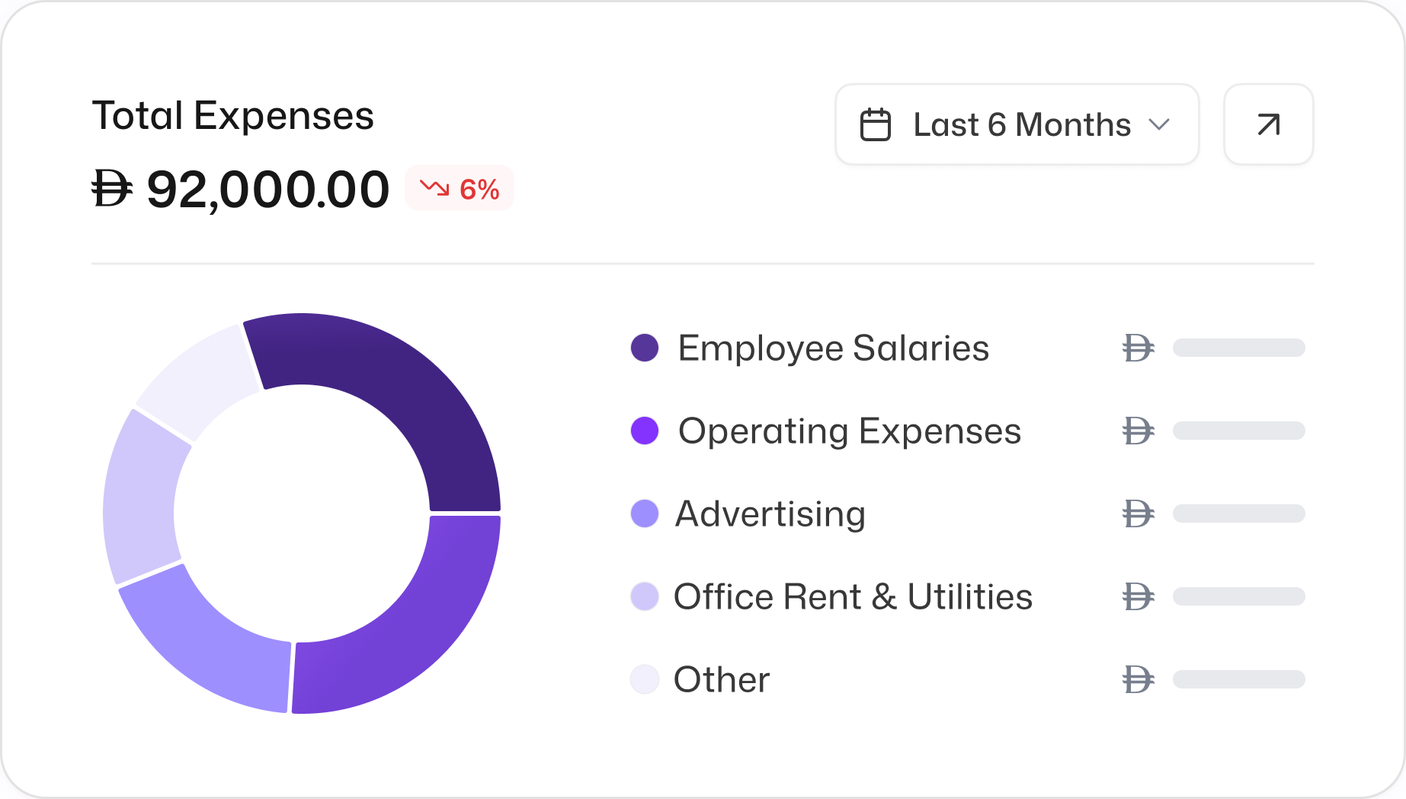The width and height of the screenshot is (1406, 799).
Task: Click the 92,000.00 total amount
Action: (x=268, y=189)
